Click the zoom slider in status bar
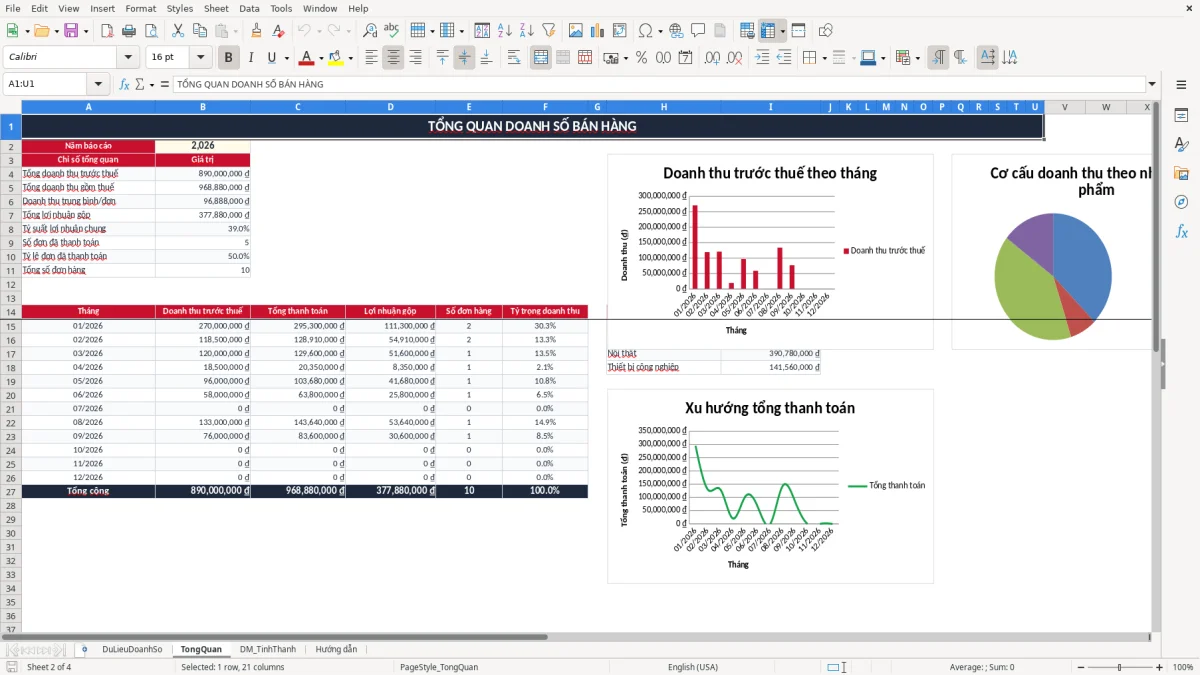 click(x=1119, y=667)
